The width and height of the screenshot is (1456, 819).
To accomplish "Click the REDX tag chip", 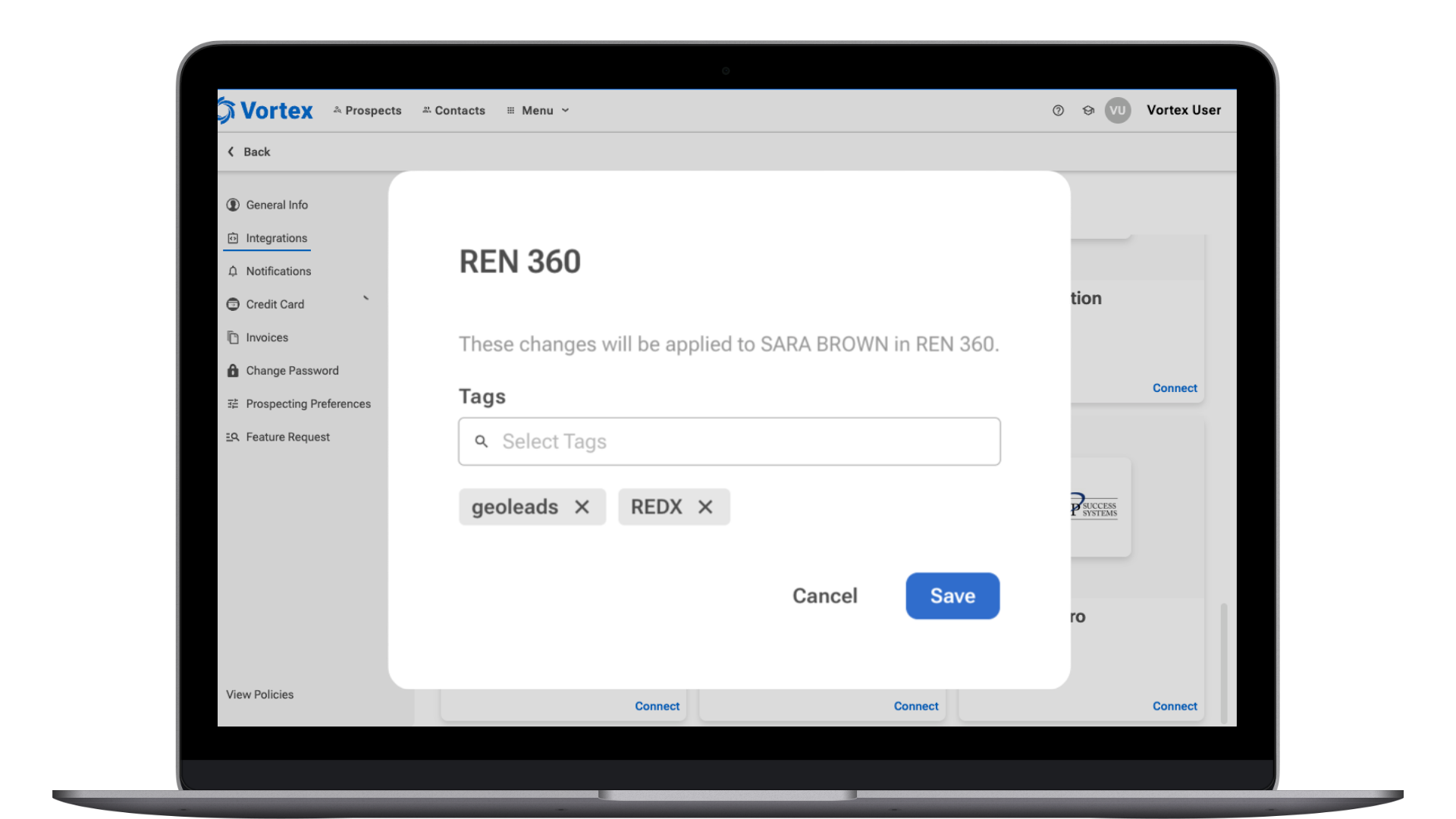I will point(674,507).
